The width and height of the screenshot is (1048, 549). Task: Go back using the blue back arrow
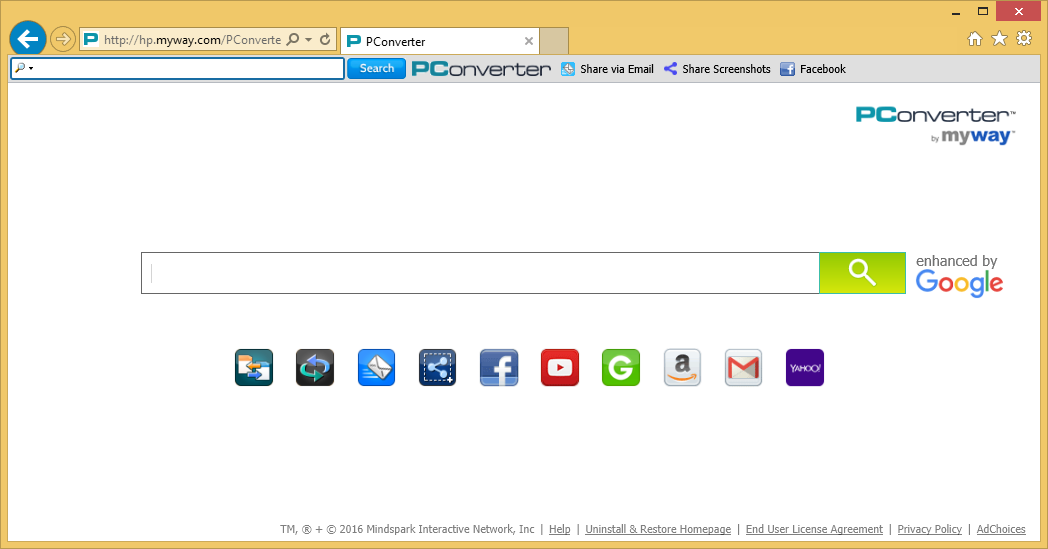point(27,39)
